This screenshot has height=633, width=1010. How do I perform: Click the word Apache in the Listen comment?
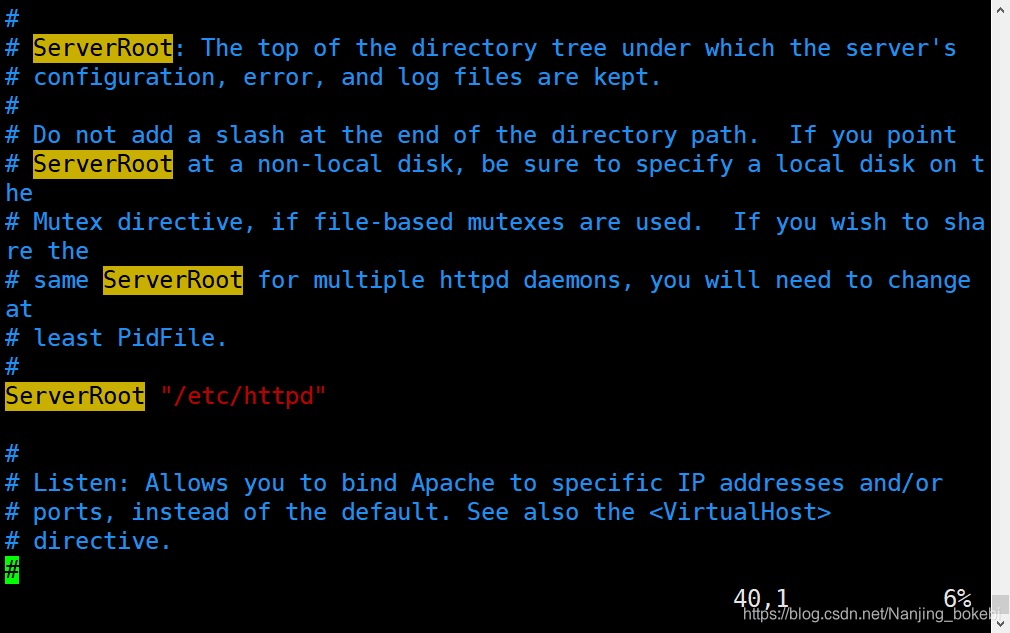point(453,483)
